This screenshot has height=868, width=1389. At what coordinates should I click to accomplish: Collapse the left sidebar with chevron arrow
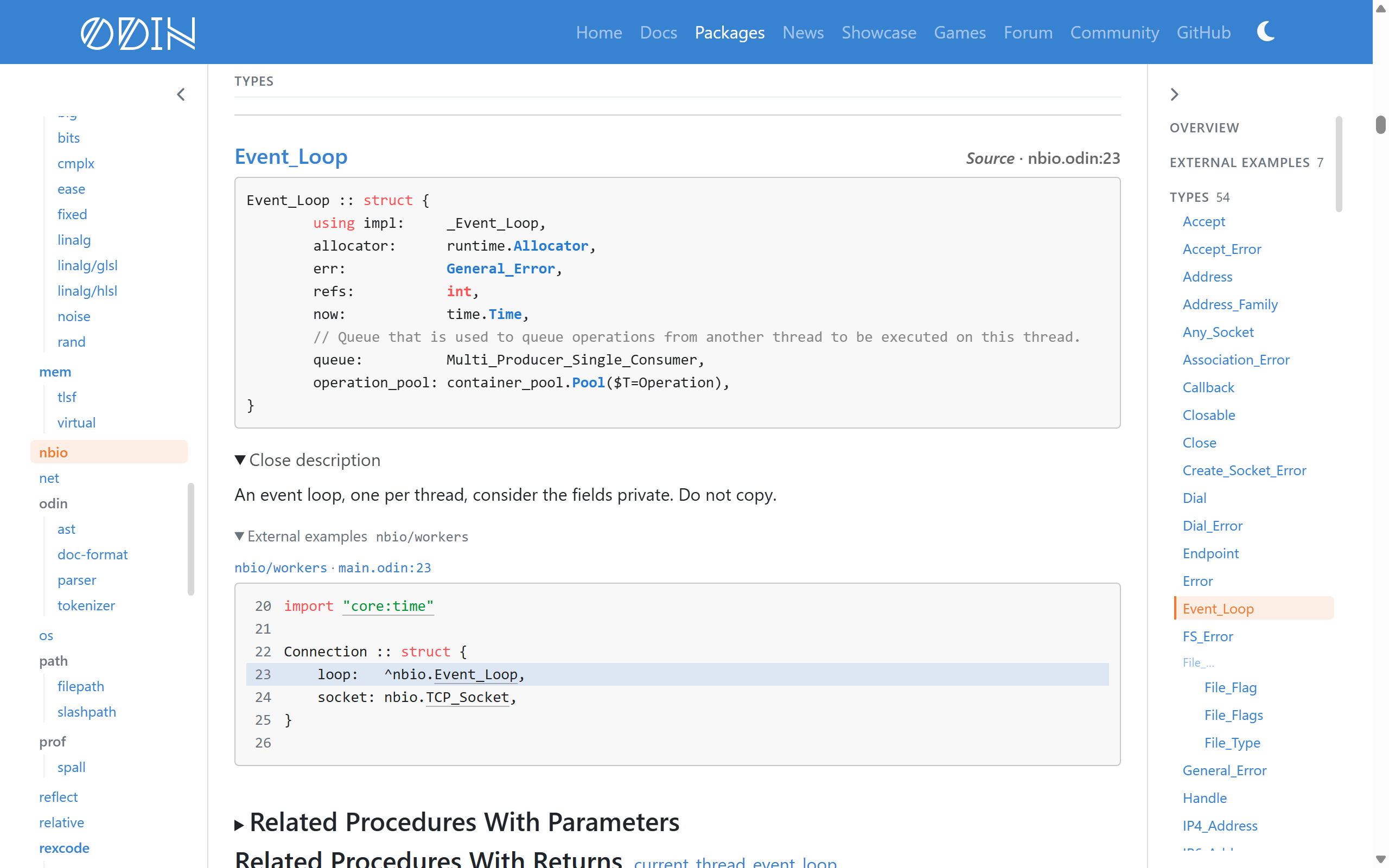point(181,95)
